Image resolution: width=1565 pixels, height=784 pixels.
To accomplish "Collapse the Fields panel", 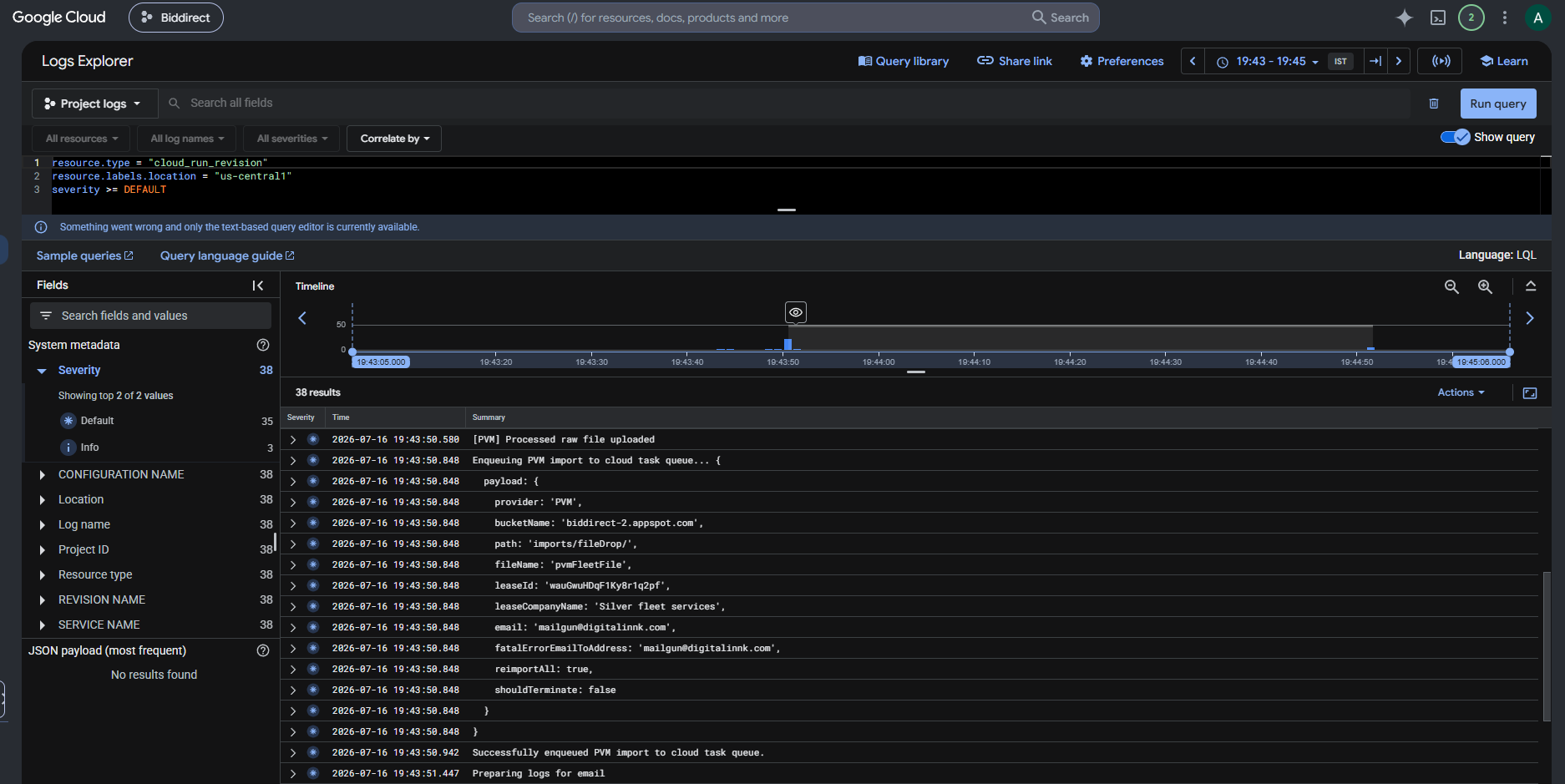I will coord(258,286).
